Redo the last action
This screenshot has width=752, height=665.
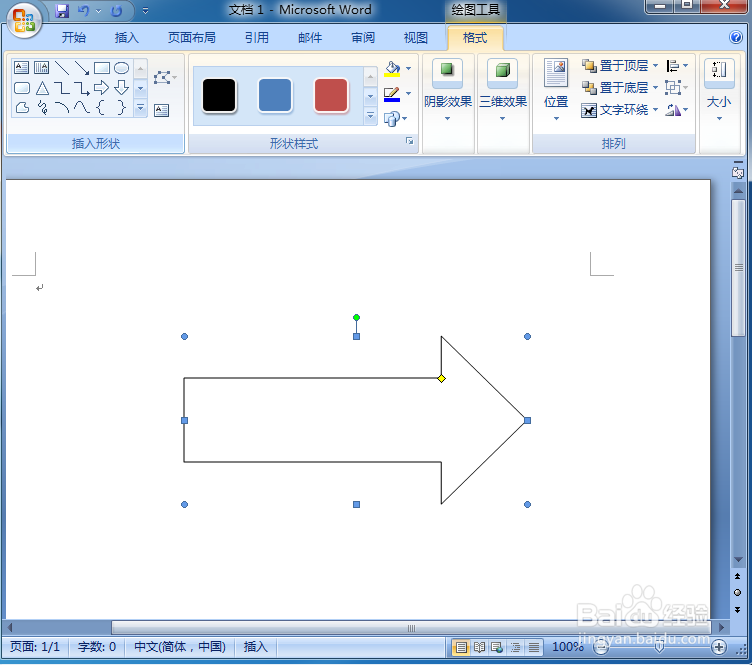[117, 11]
